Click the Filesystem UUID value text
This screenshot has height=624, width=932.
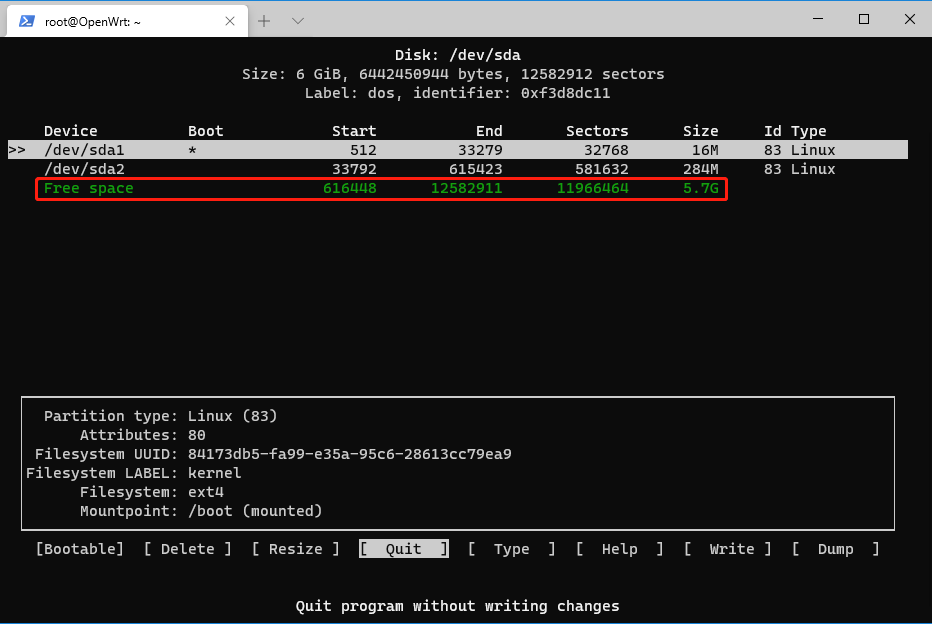pos(349,454)
